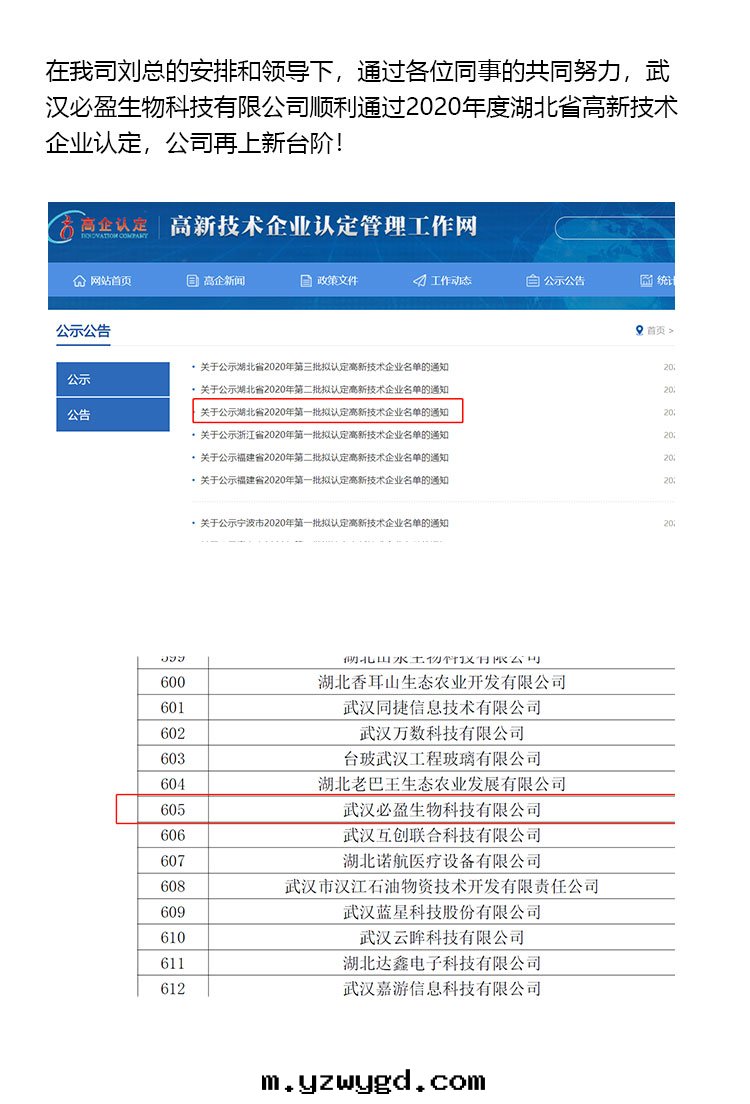Image resolution: width=750 pixels, height=1104 pixels.
Task: Select the 公示 sidebar tab
Action: [x=113, y=379]
